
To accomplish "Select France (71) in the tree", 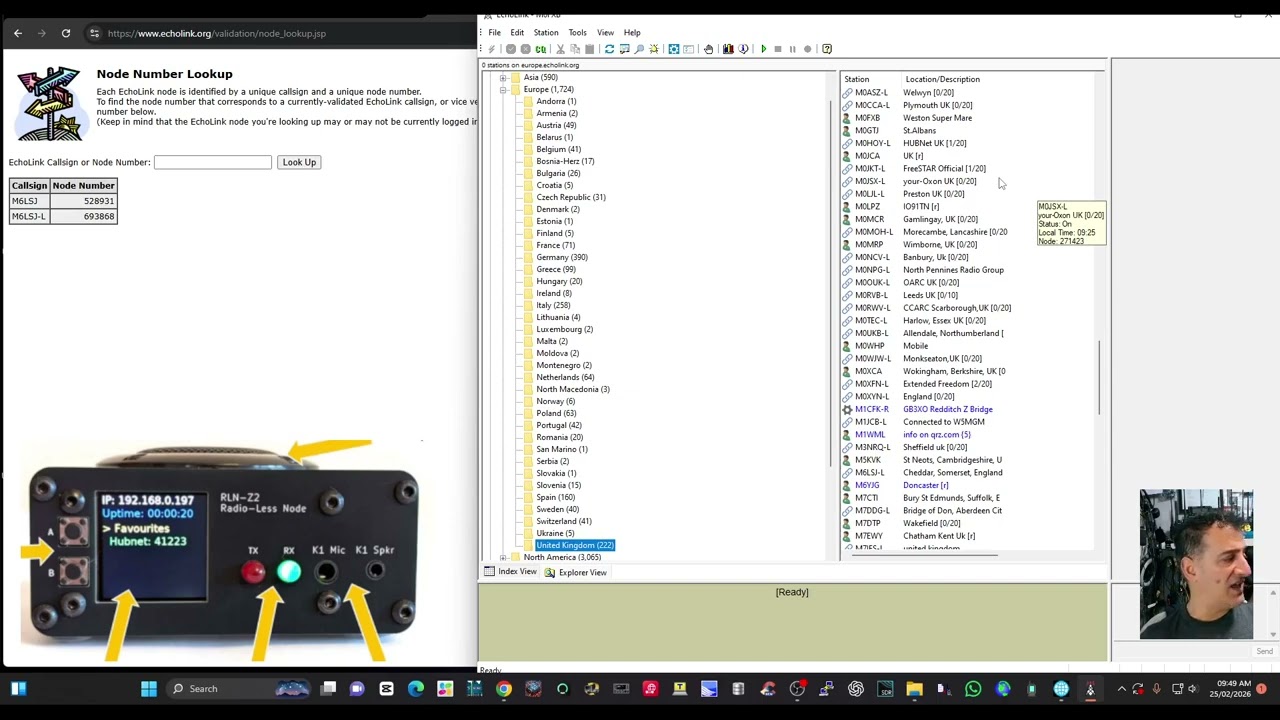I will tap(555, 245).
